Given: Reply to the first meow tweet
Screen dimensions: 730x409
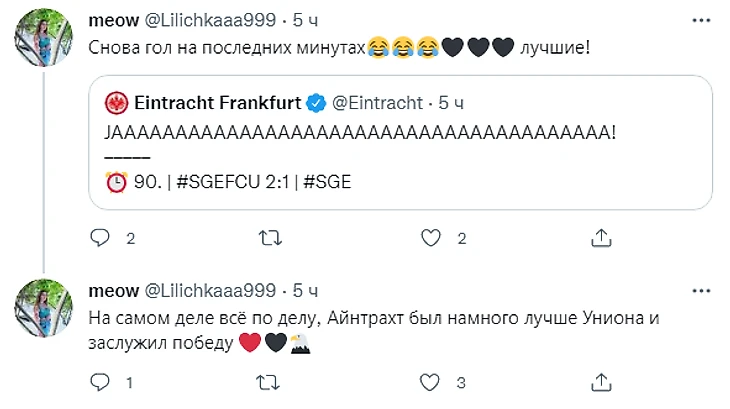Looking at the screenshot, I should (99, 237).
